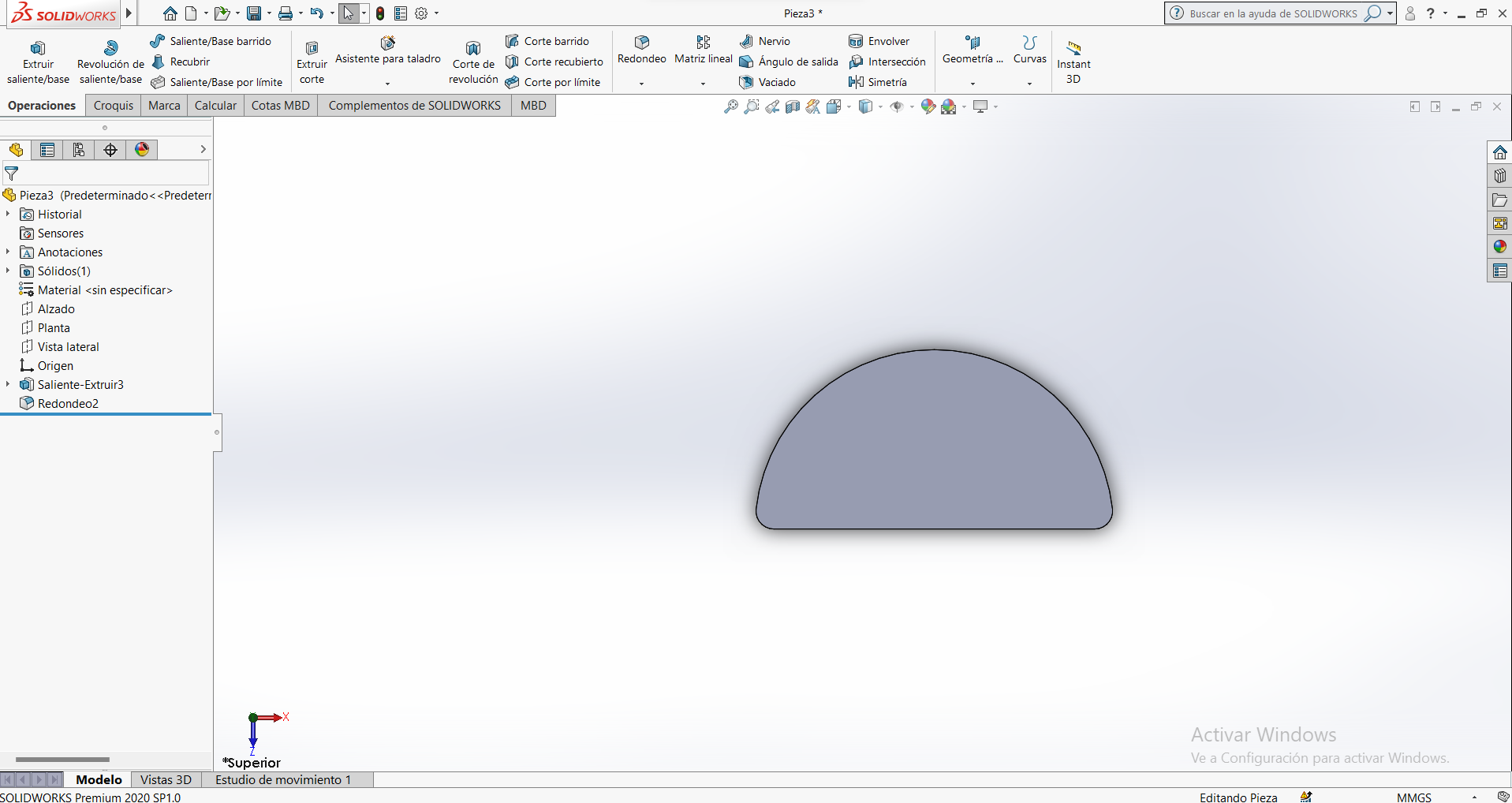Click the Zoom to fit icon

click(x=731, y=106)
